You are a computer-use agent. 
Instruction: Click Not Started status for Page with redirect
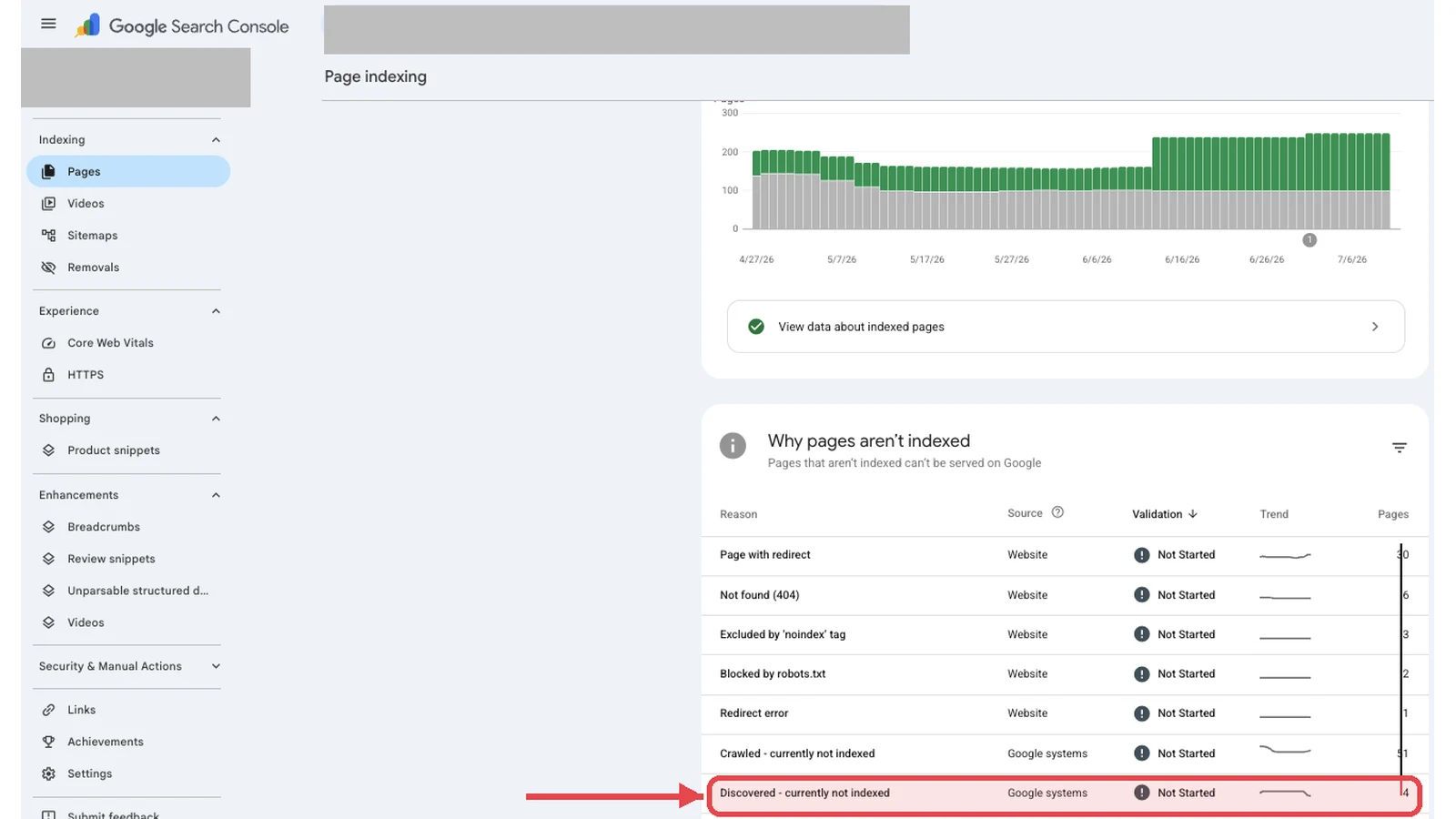pyautogui.click(x=1174, y=554)
